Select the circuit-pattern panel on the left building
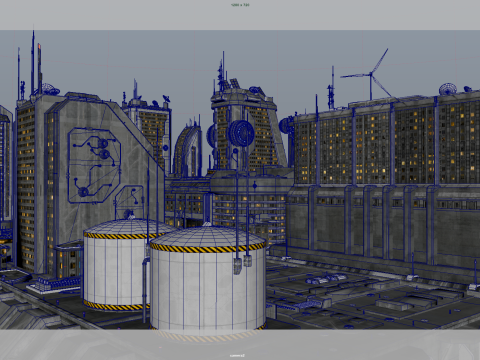This screenshot has height=360, width=480. point(94,165)
